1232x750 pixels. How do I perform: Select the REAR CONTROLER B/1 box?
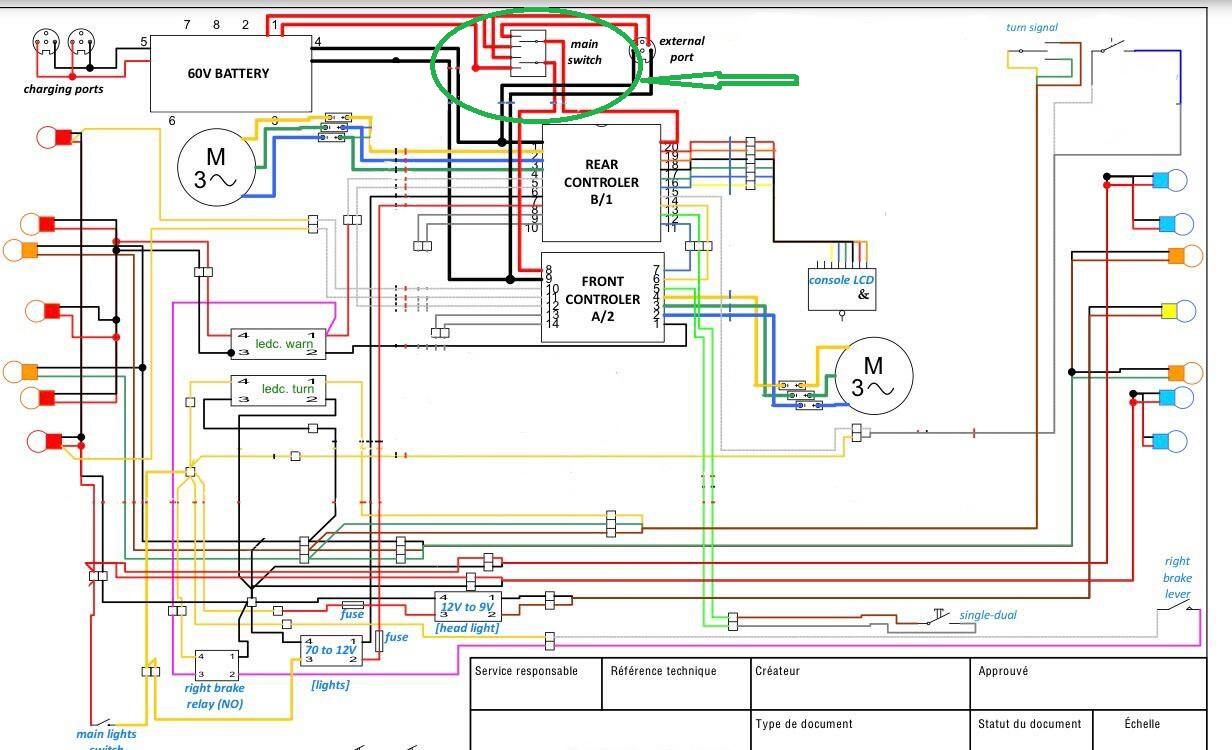click(x=601, y=183)
